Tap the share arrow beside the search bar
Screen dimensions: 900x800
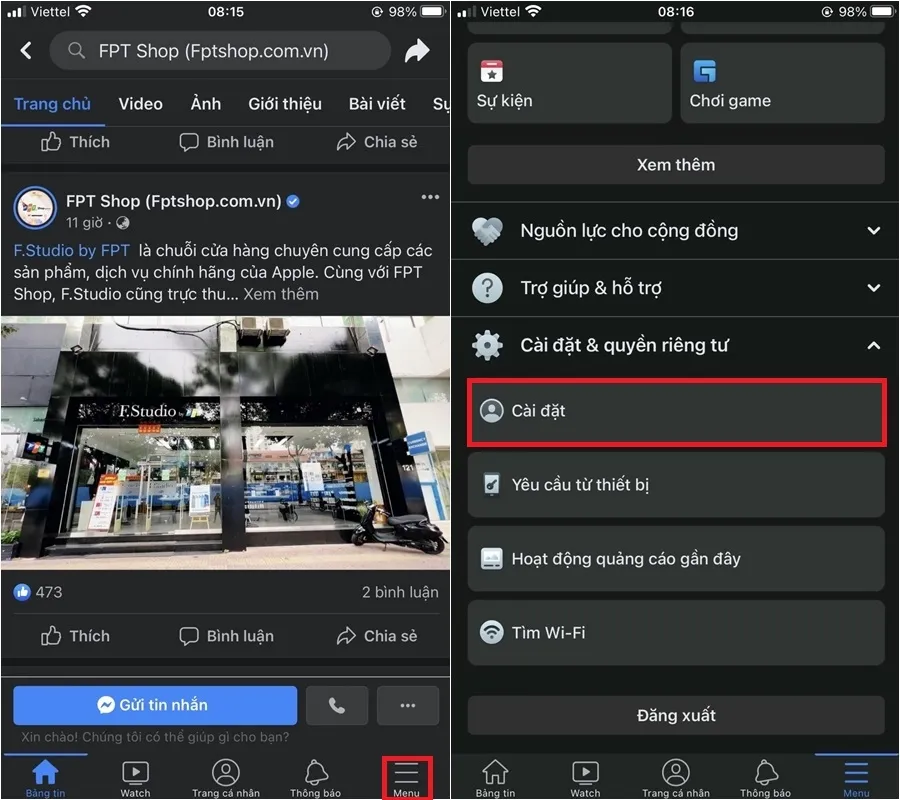[x=418, y=50]
